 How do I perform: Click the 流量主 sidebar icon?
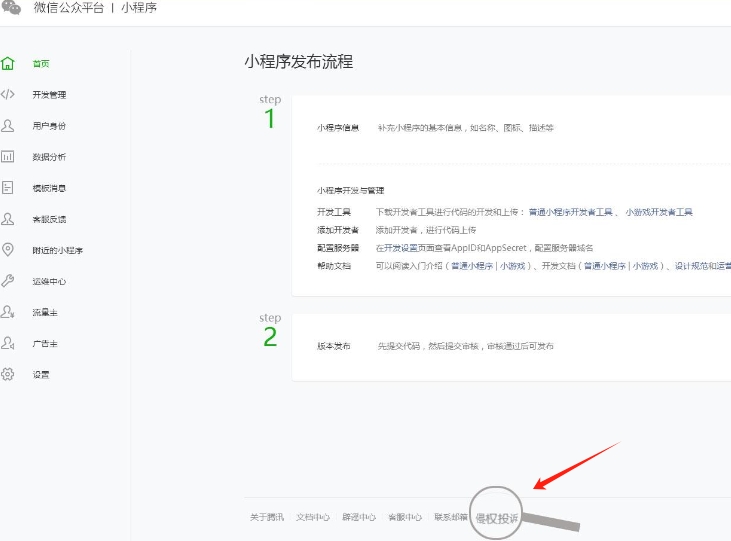pyautogui.click(x=8, y=312)
